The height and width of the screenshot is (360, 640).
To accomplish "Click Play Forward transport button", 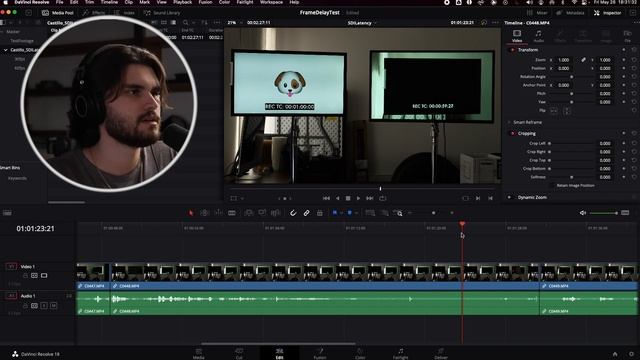I will pos(358,198).
